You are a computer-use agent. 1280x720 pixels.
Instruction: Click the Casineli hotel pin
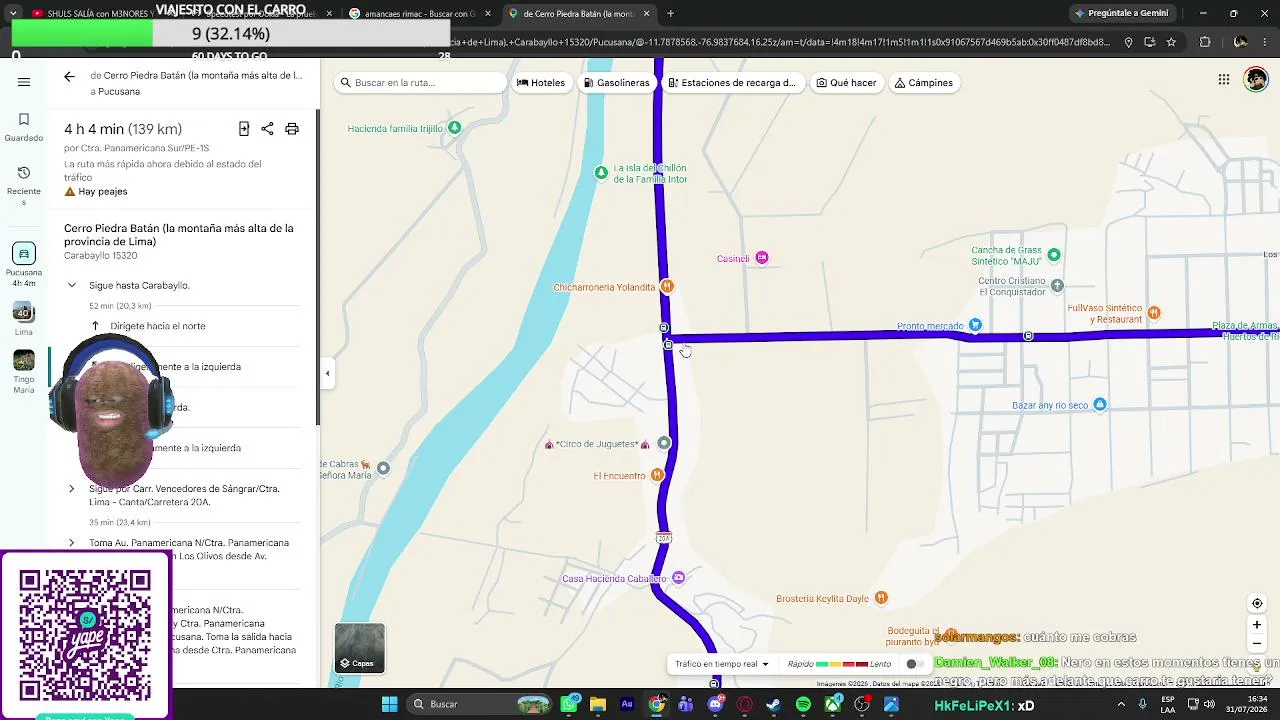point(762,258)
